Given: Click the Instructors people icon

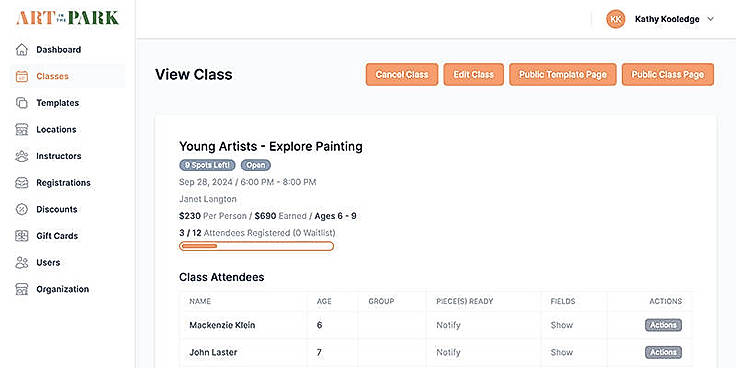Looking at the screenshot, I should pos(22,156).
